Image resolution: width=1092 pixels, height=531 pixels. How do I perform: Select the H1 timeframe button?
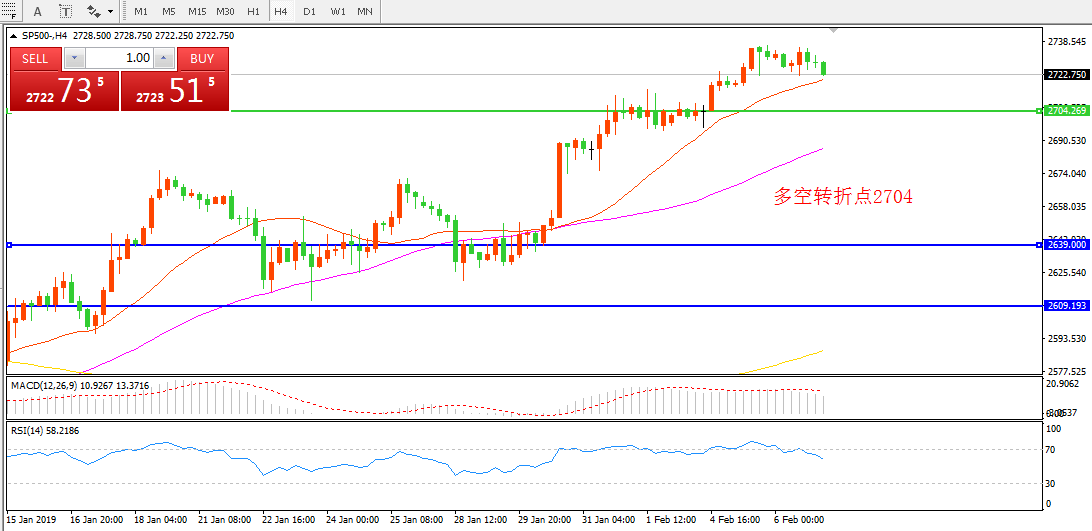pyautogui.click(x=253, y=11)
